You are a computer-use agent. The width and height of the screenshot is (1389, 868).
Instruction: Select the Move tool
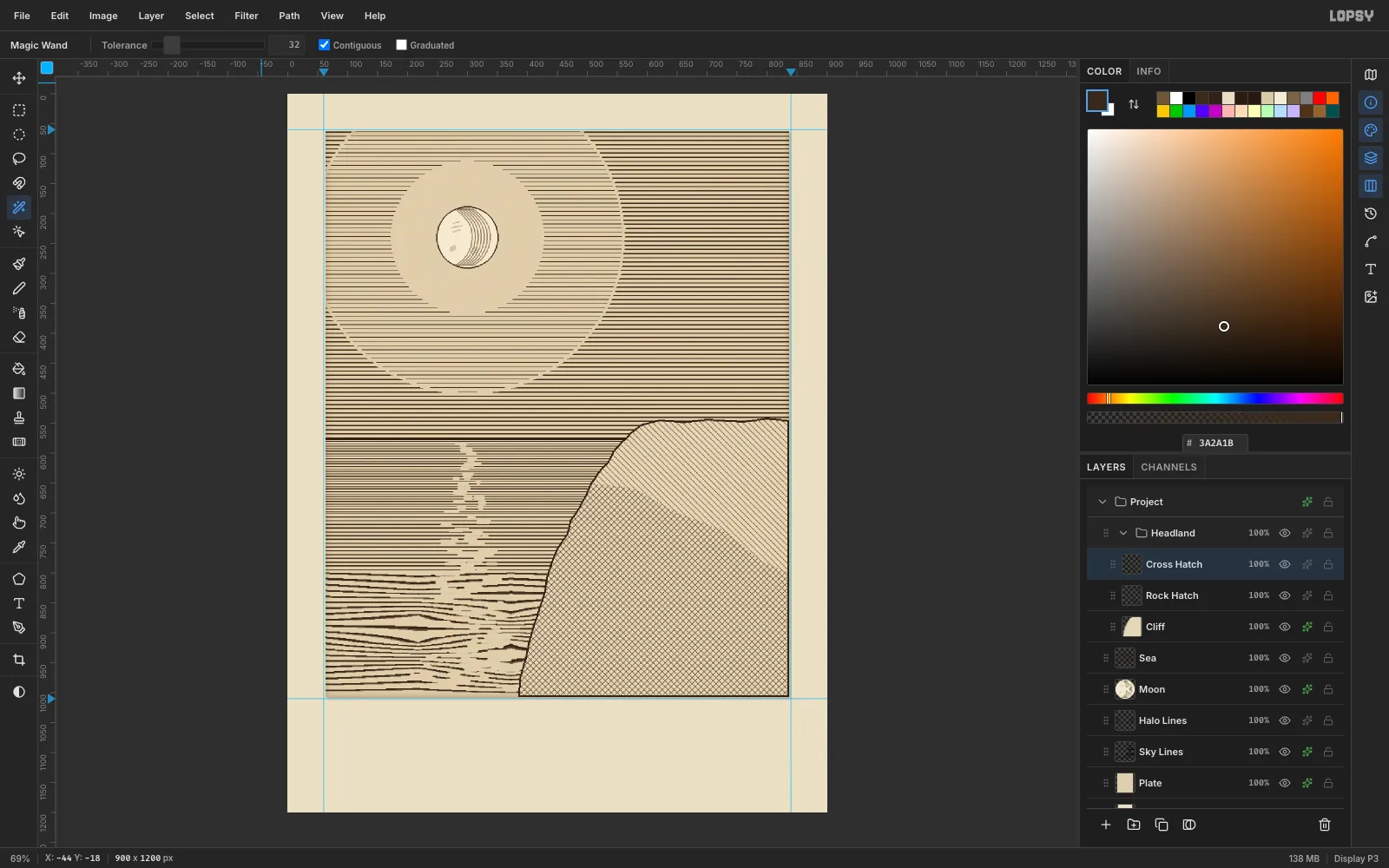(x=19, y=78)
